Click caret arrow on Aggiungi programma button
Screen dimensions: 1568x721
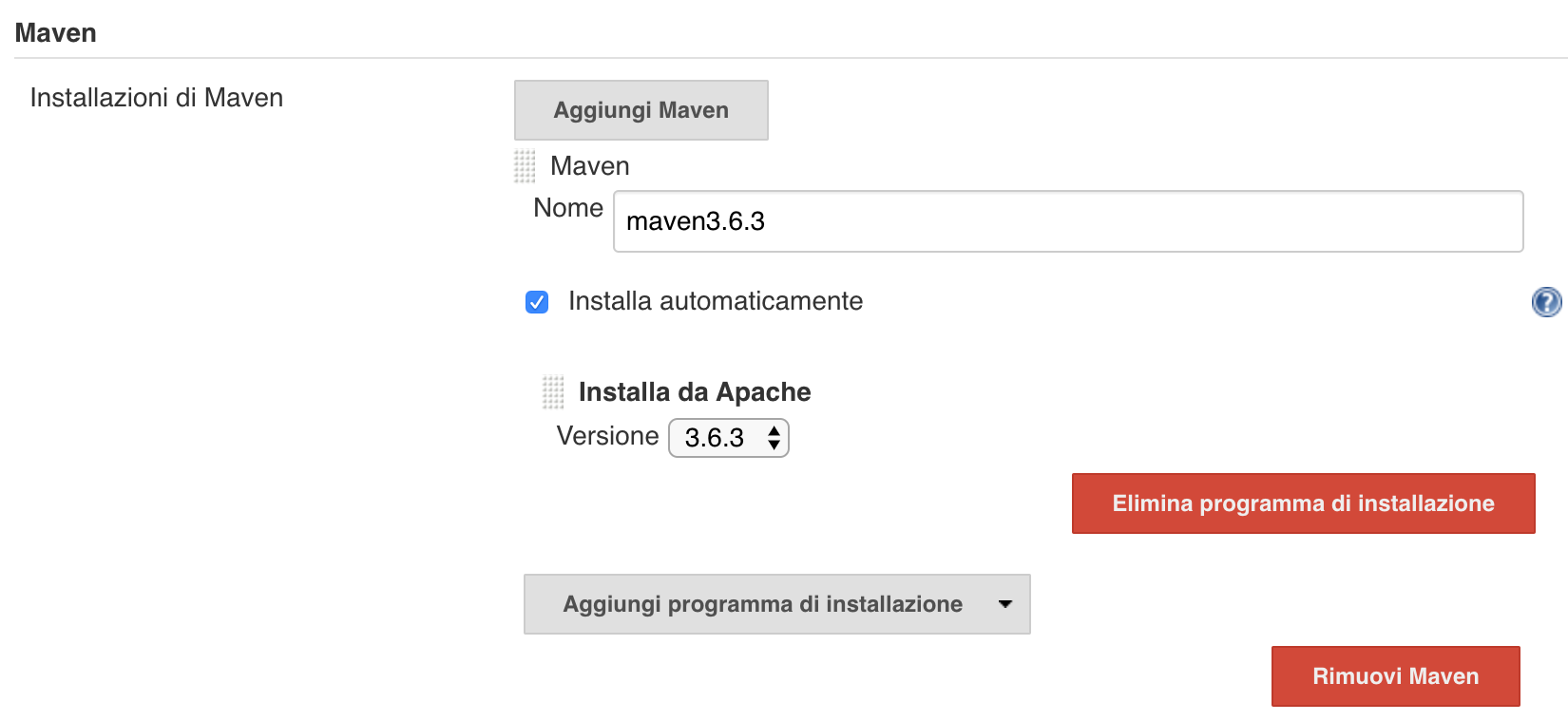coord(1005,604)
